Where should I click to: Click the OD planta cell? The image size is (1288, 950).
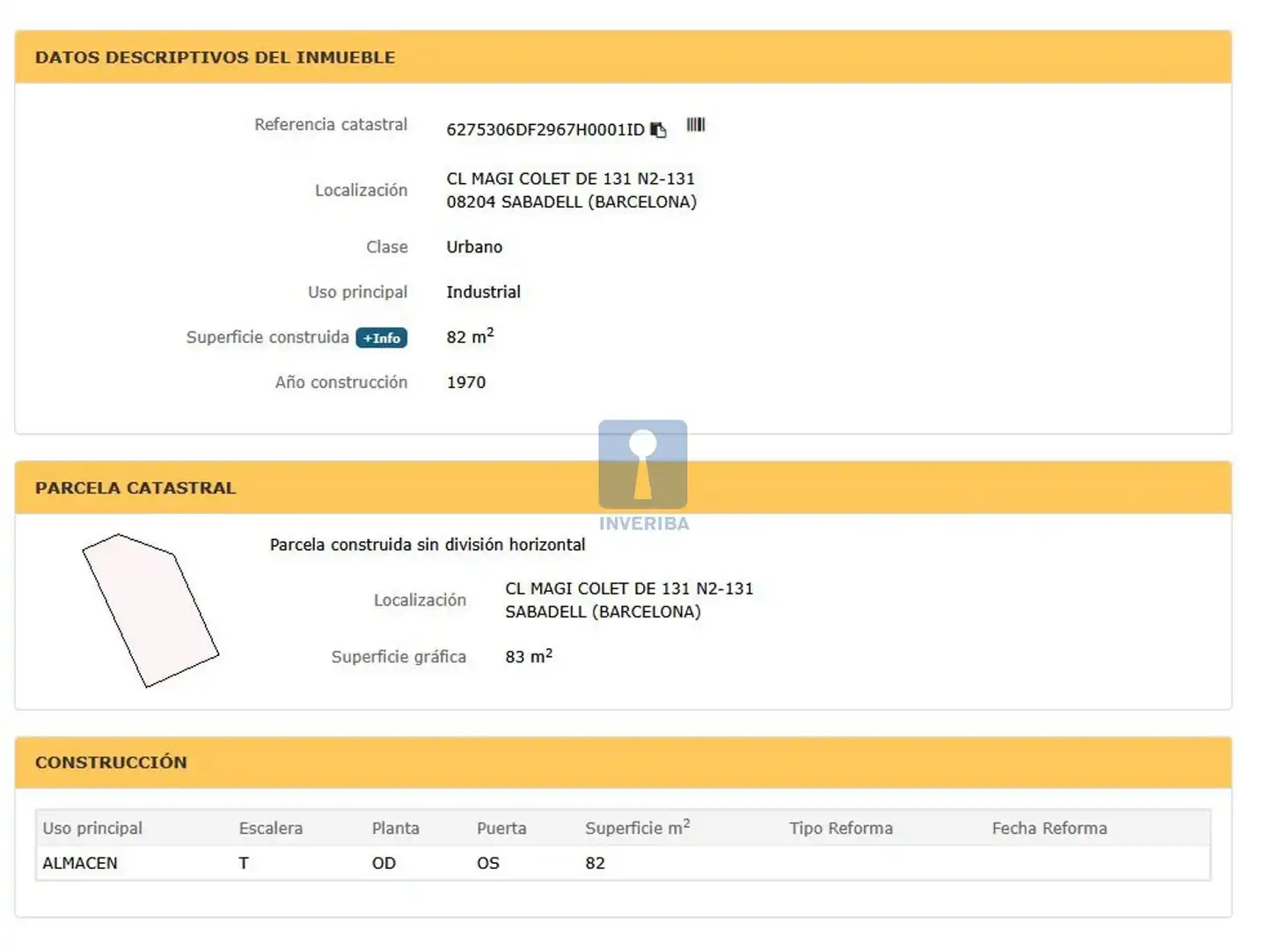point(384,864)
